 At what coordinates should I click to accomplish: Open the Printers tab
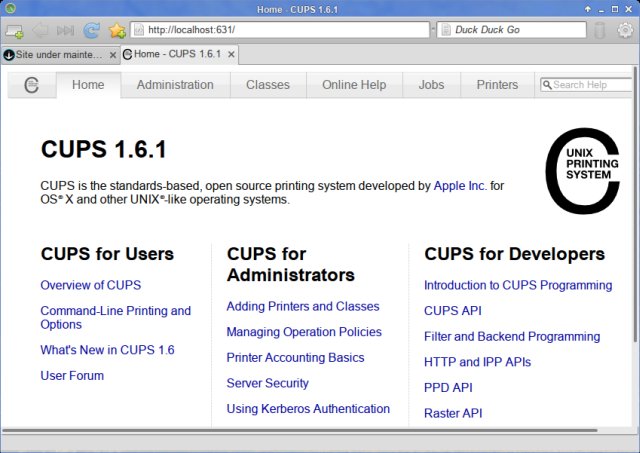point(497,85)
